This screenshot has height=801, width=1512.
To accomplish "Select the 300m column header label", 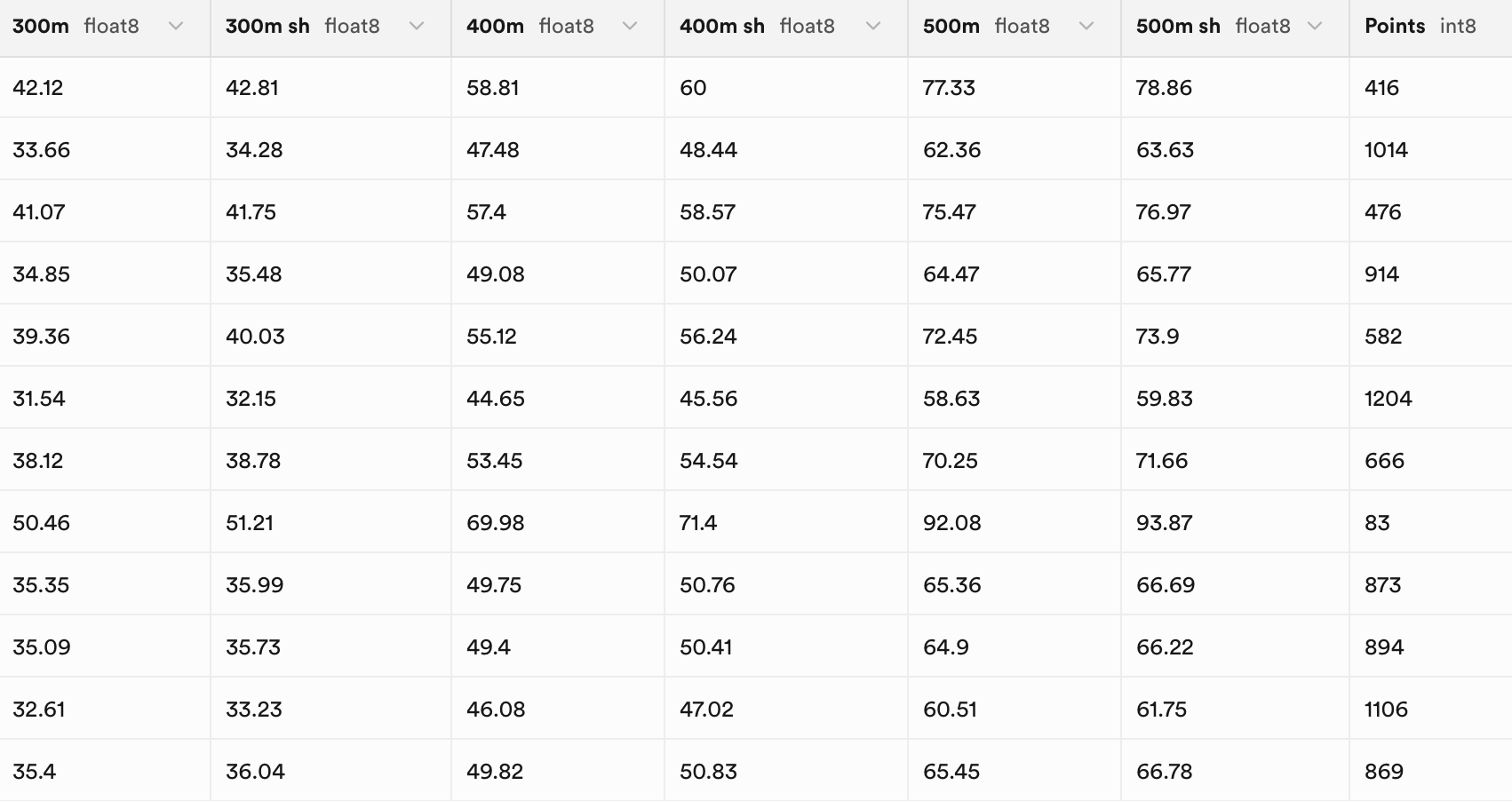I will click(x=41, y=27).
